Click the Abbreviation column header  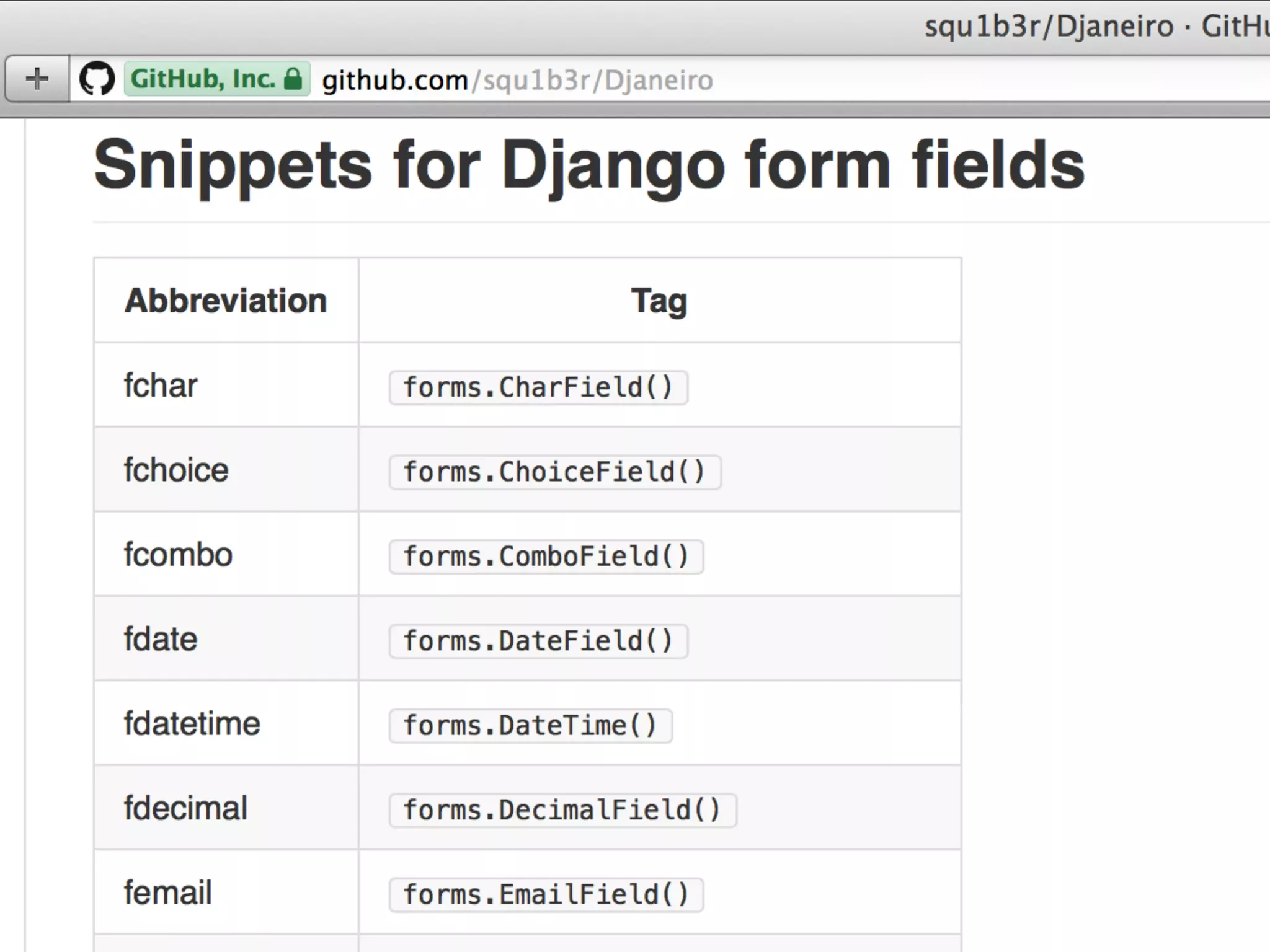pos(226,301)
